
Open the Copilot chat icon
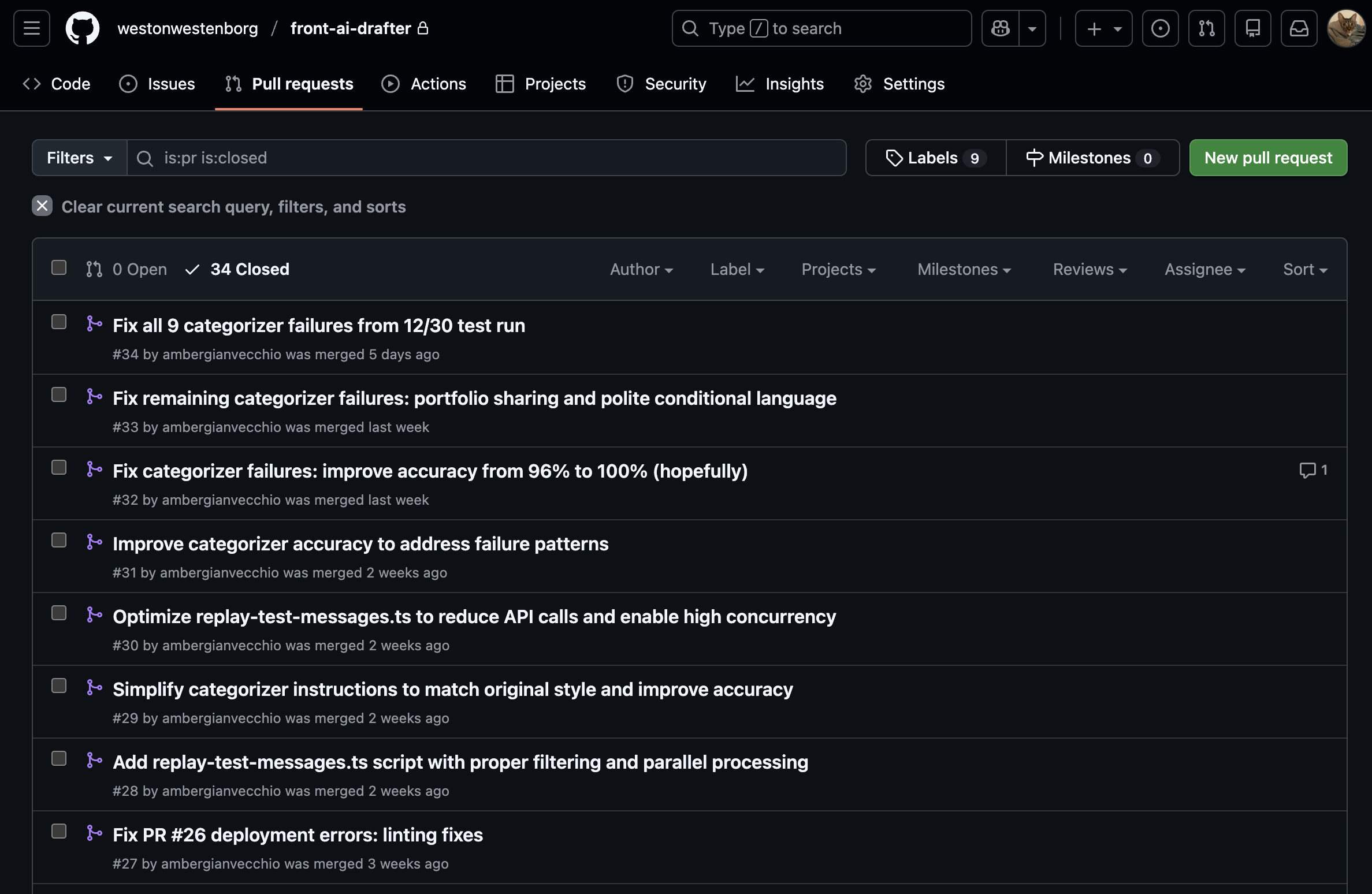(x=1001, y=28)
